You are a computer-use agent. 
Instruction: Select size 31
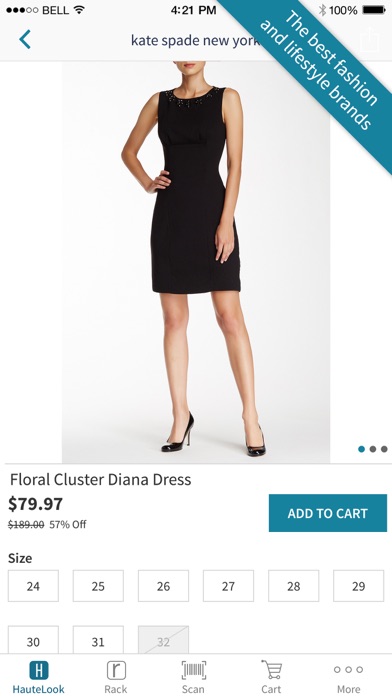(98, 640)
